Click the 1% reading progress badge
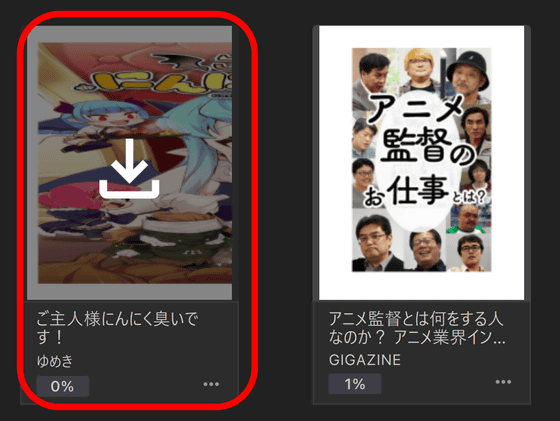The width and height of the screenshot is (560, 421). 355,384
